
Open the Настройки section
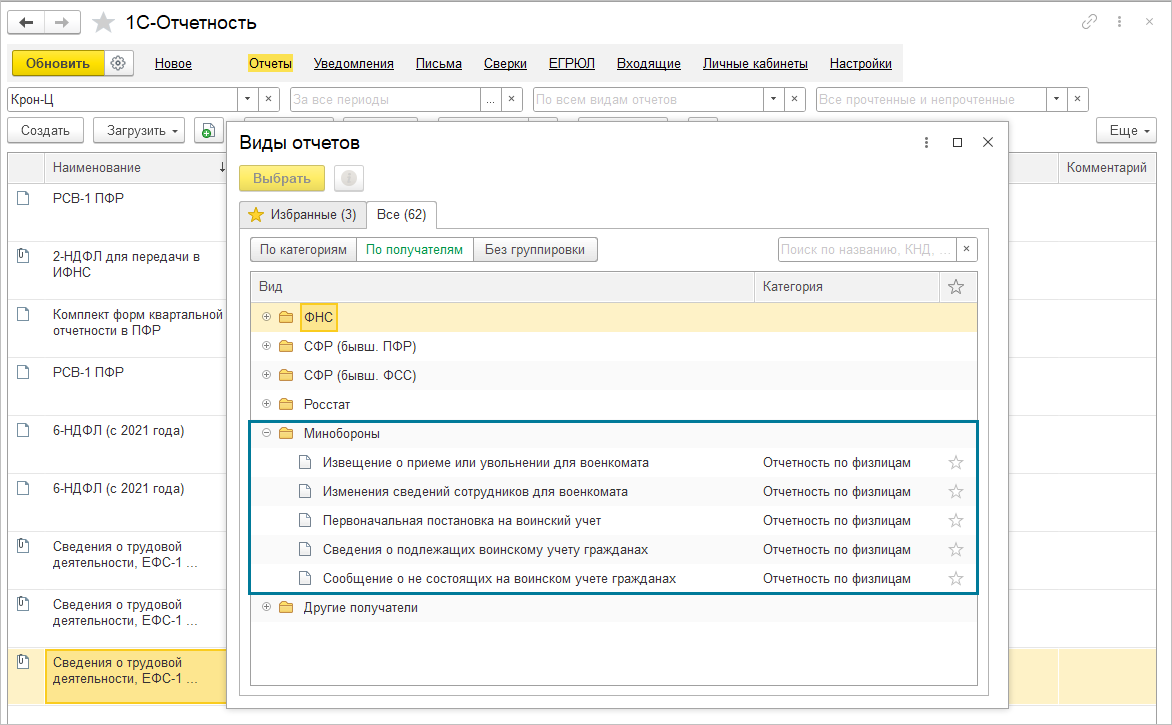pos(860,64)
